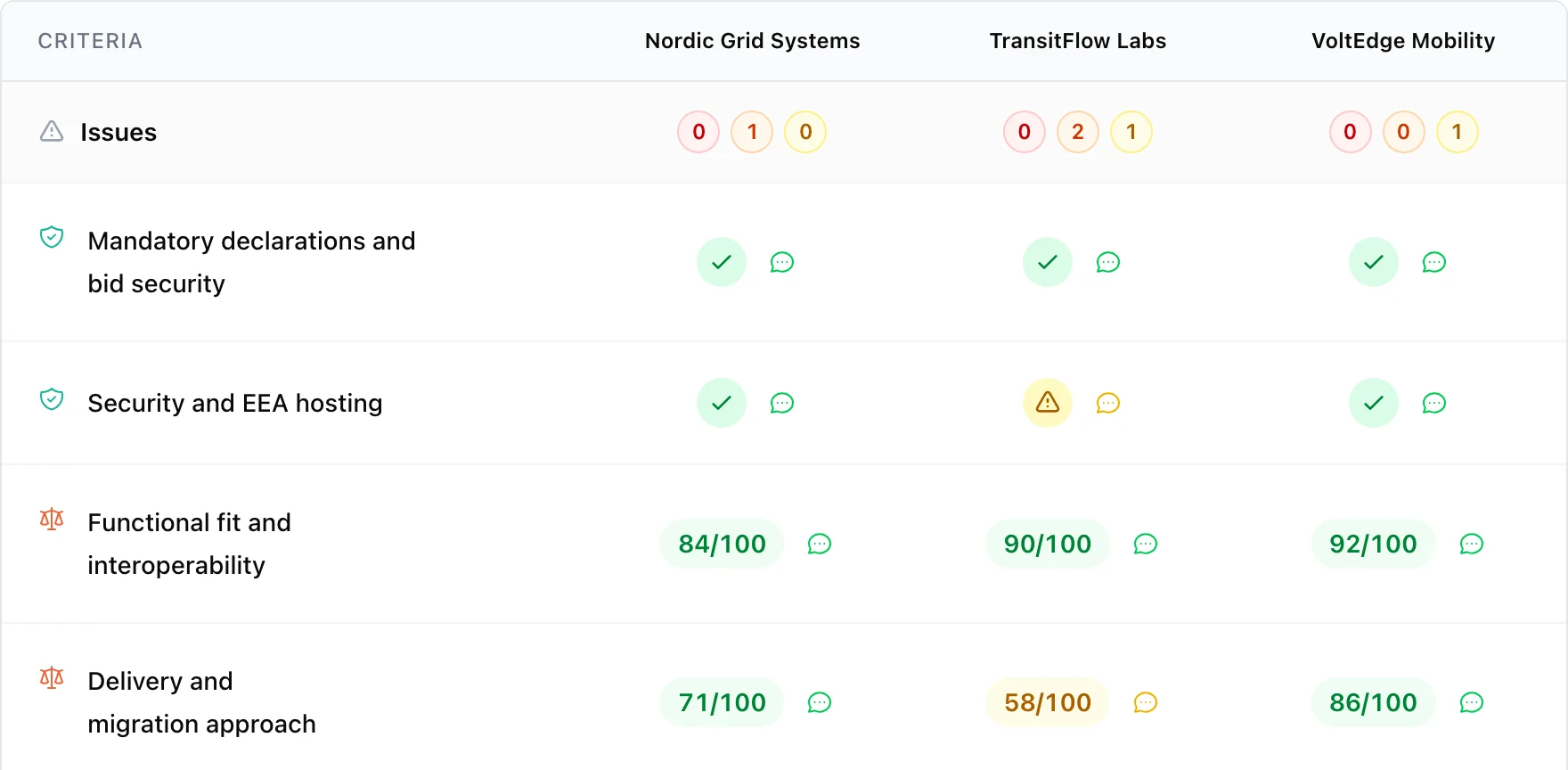This screenshot has height=770, width=1568.
Task: Select VoltEdge Mobility orange issue count
Action: [x=1404, y=132]
